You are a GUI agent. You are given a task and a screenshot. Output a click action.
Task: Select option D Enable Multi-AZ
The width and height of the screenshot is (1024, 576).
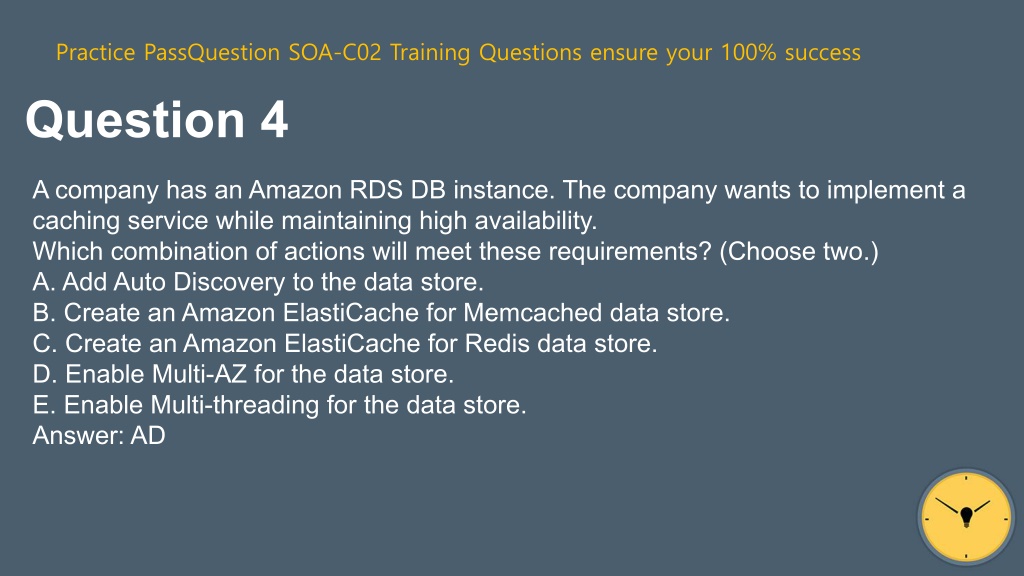tap(243, 374)
